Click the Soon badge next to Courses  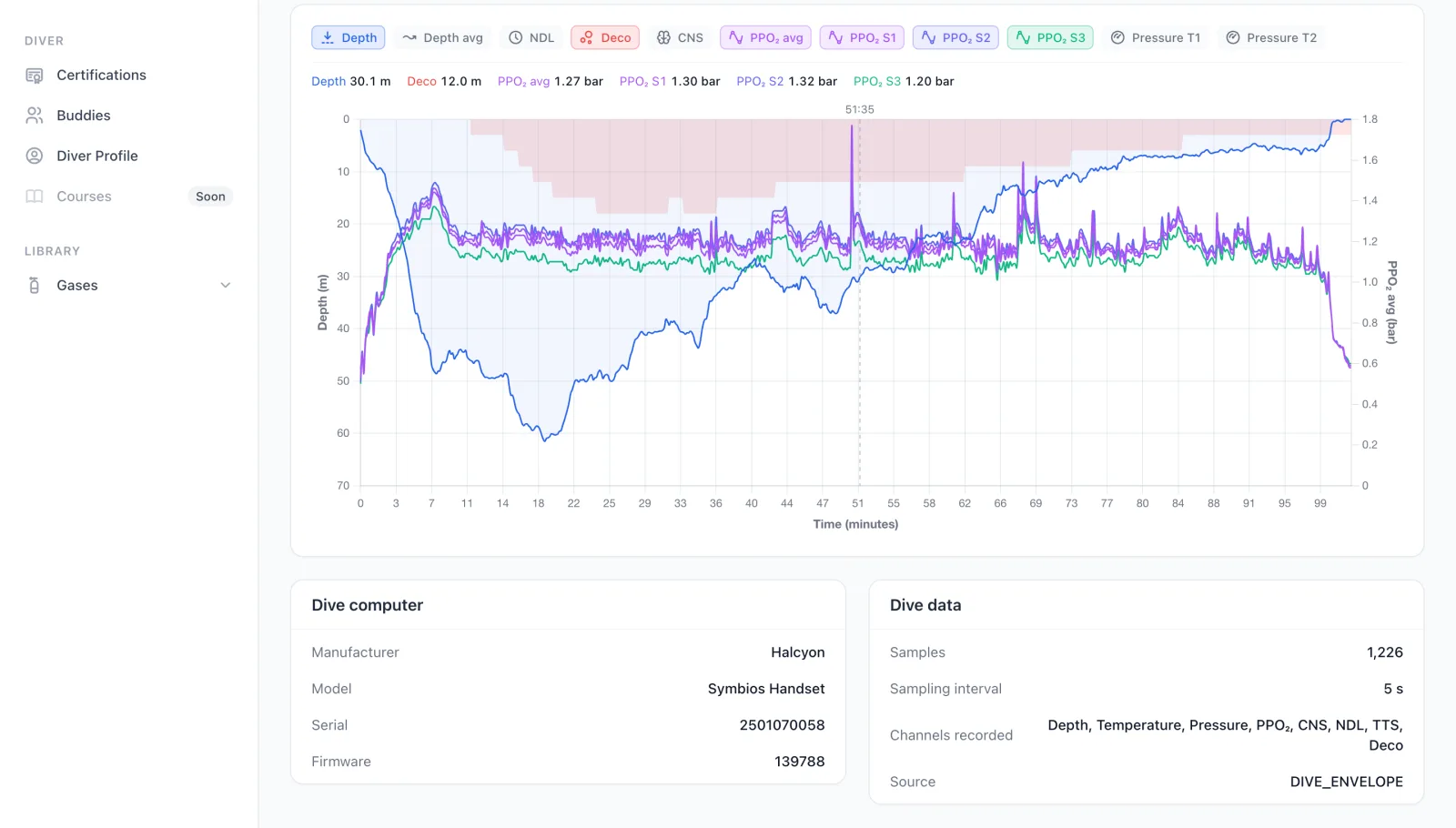(210, 197)
